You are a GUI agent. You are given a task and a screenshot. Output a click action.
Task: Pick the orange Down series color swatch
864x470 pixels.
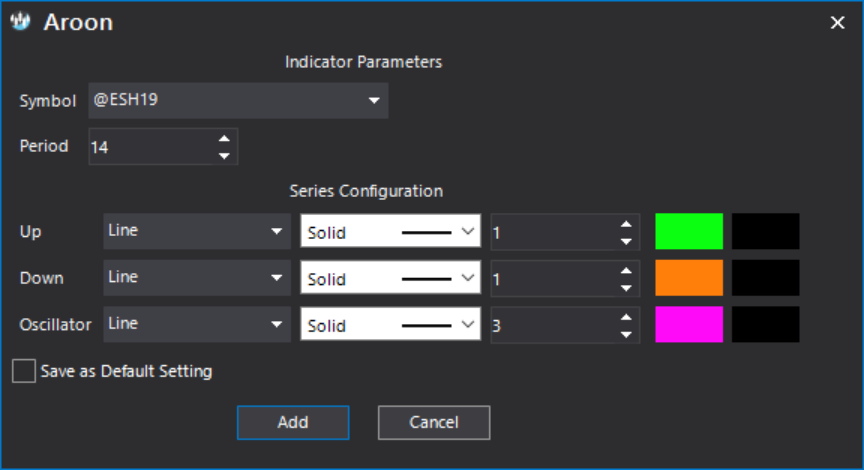(689, 278)
